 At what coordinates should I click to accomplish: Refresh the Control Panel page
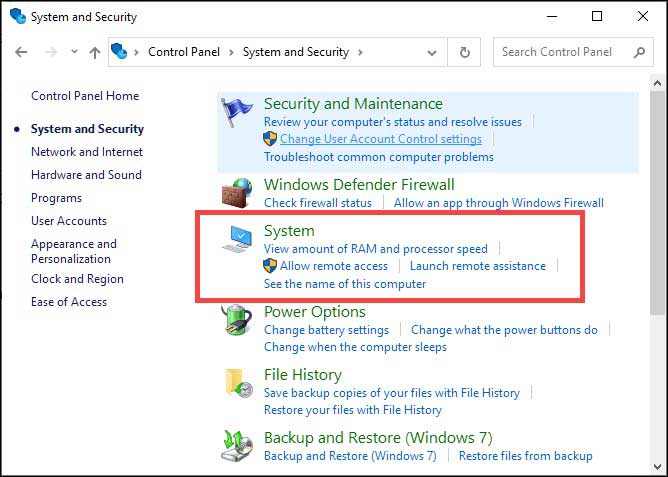click(x=464, y=52)
